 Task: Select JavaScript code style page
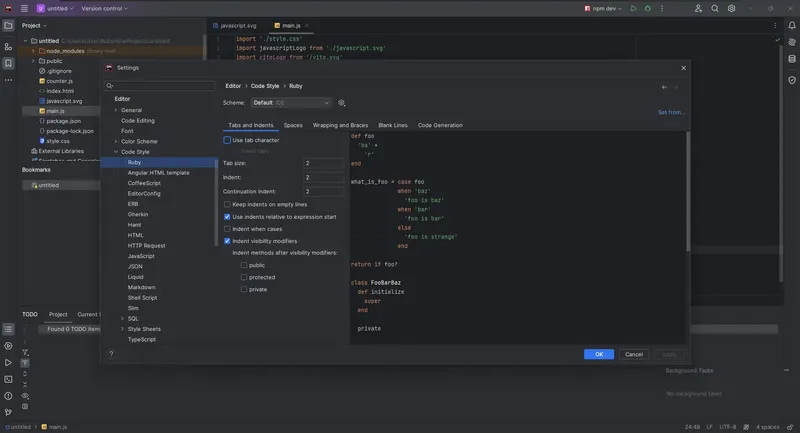click(x=141, y=256)
